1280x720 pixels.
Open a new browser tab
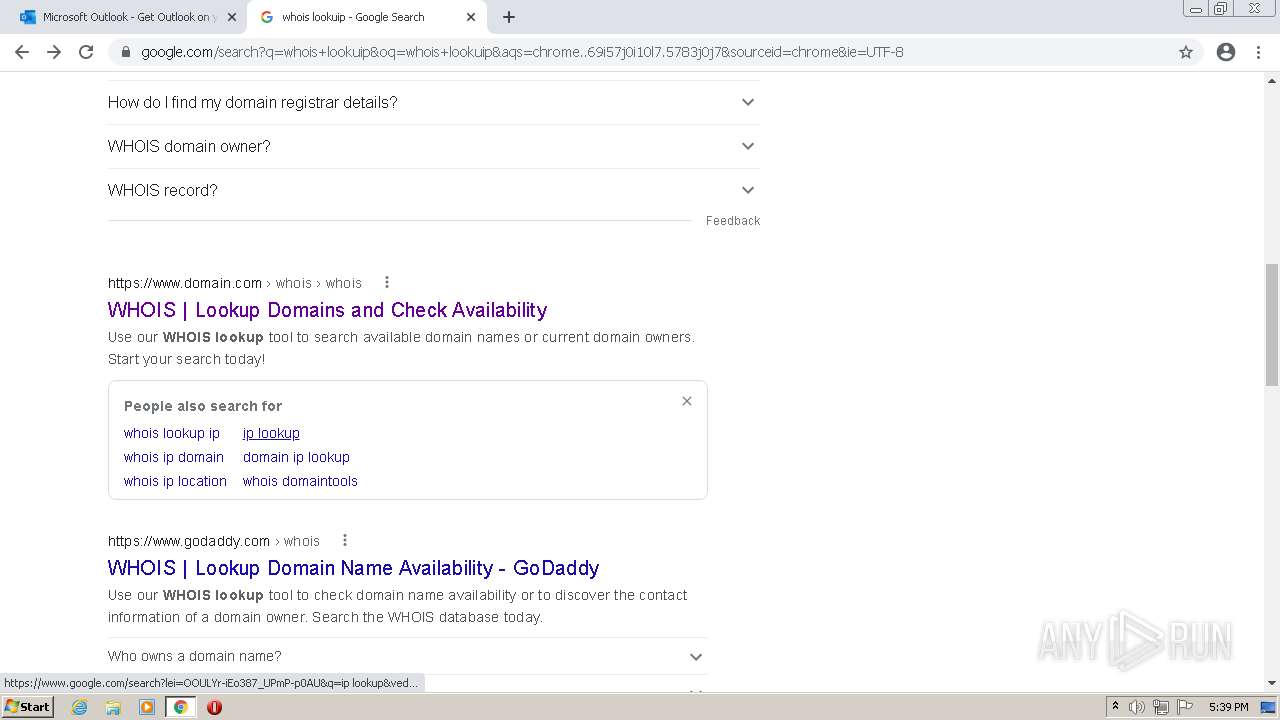click(509, 17)
